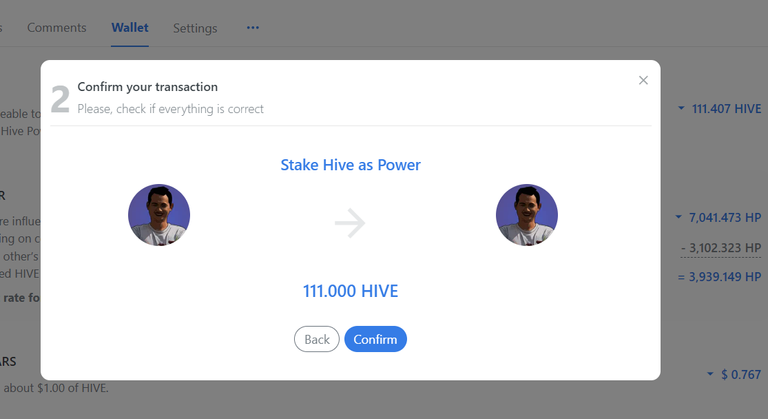768x419 pixels.
Task: Confirm the Stake Hive transaction
Action: click(375, 339)
